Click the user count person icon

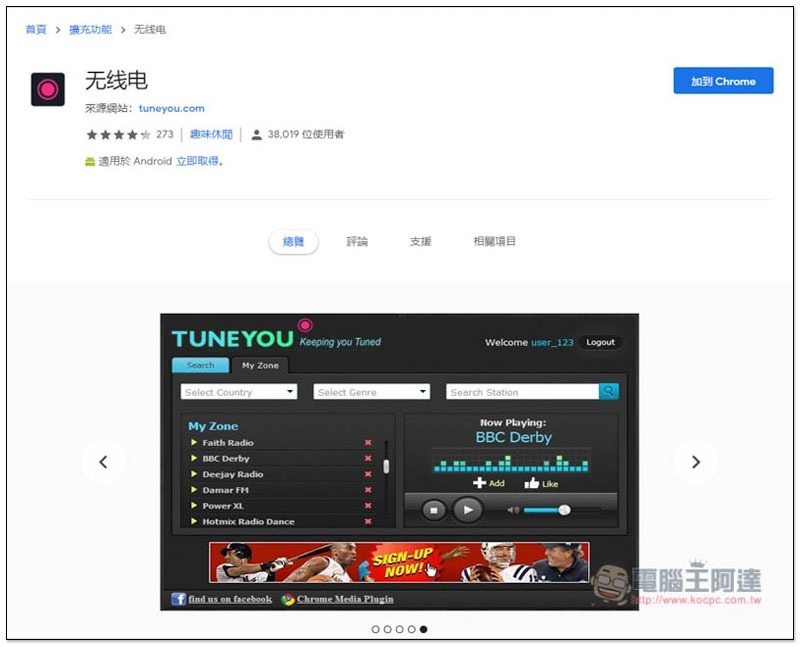(x=257, y=135)
